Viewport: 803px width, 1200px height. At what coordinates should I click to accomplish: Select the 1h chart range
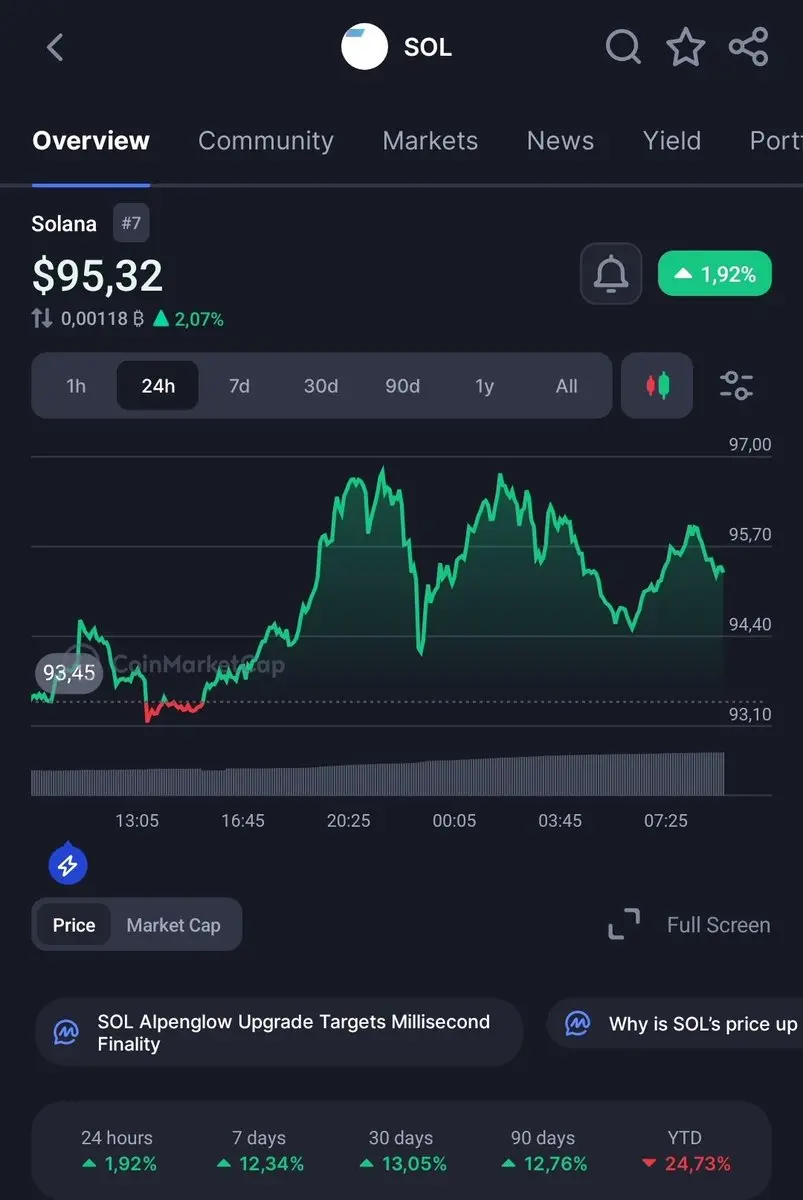tap(76, 386)
